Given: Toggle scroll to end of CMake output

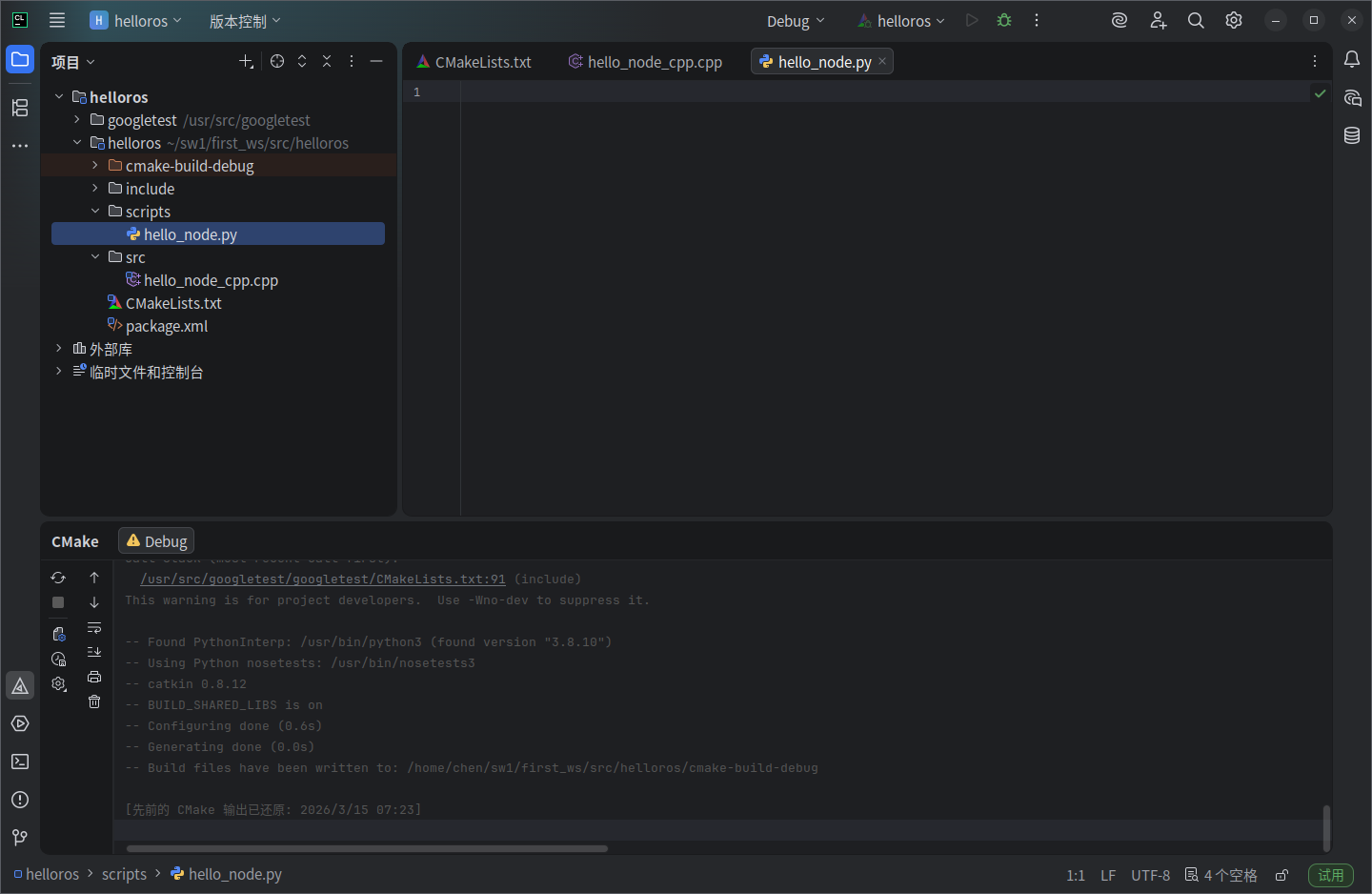Looking at the screenshot, I should click(x=94, y=652).
